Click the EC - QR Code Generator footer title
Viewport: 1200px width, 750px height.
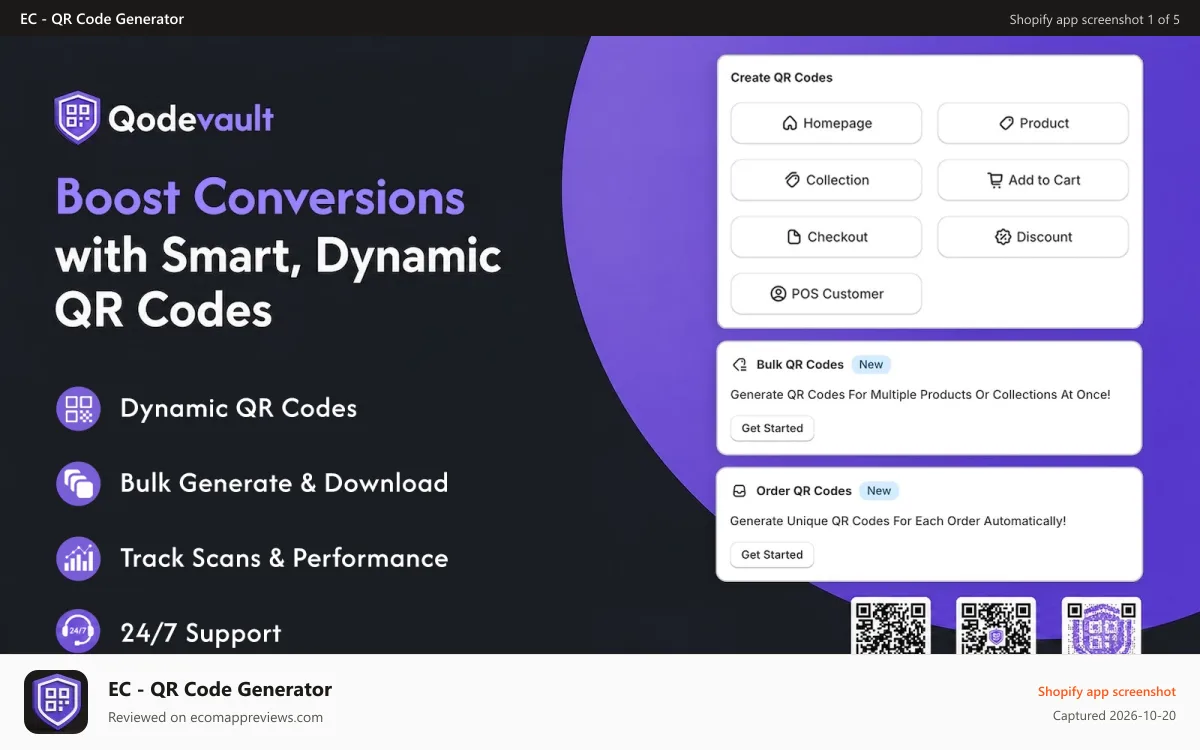(220, 689)
